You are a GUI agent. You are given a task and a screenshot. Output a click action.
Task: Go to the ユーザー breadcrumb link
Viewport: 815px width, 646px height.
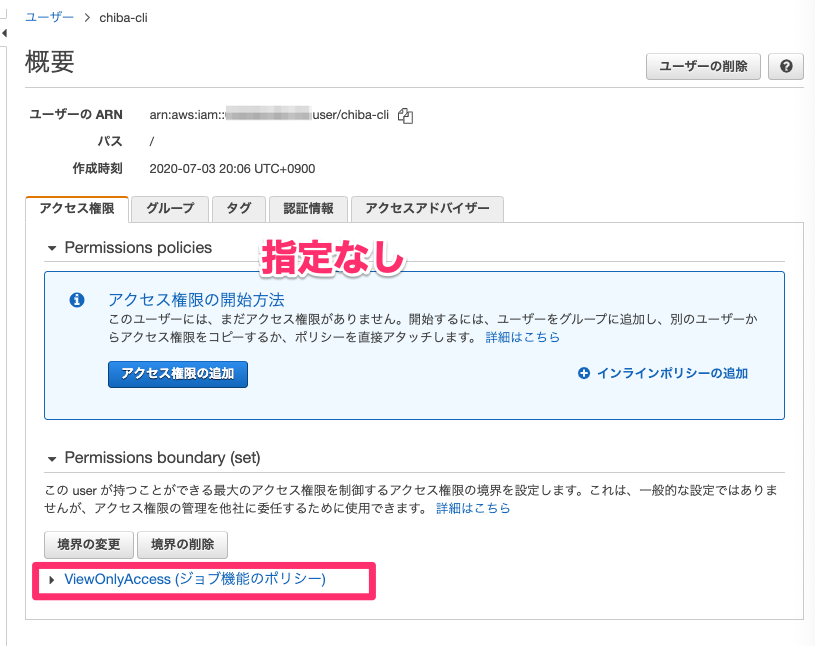point(49,17)
